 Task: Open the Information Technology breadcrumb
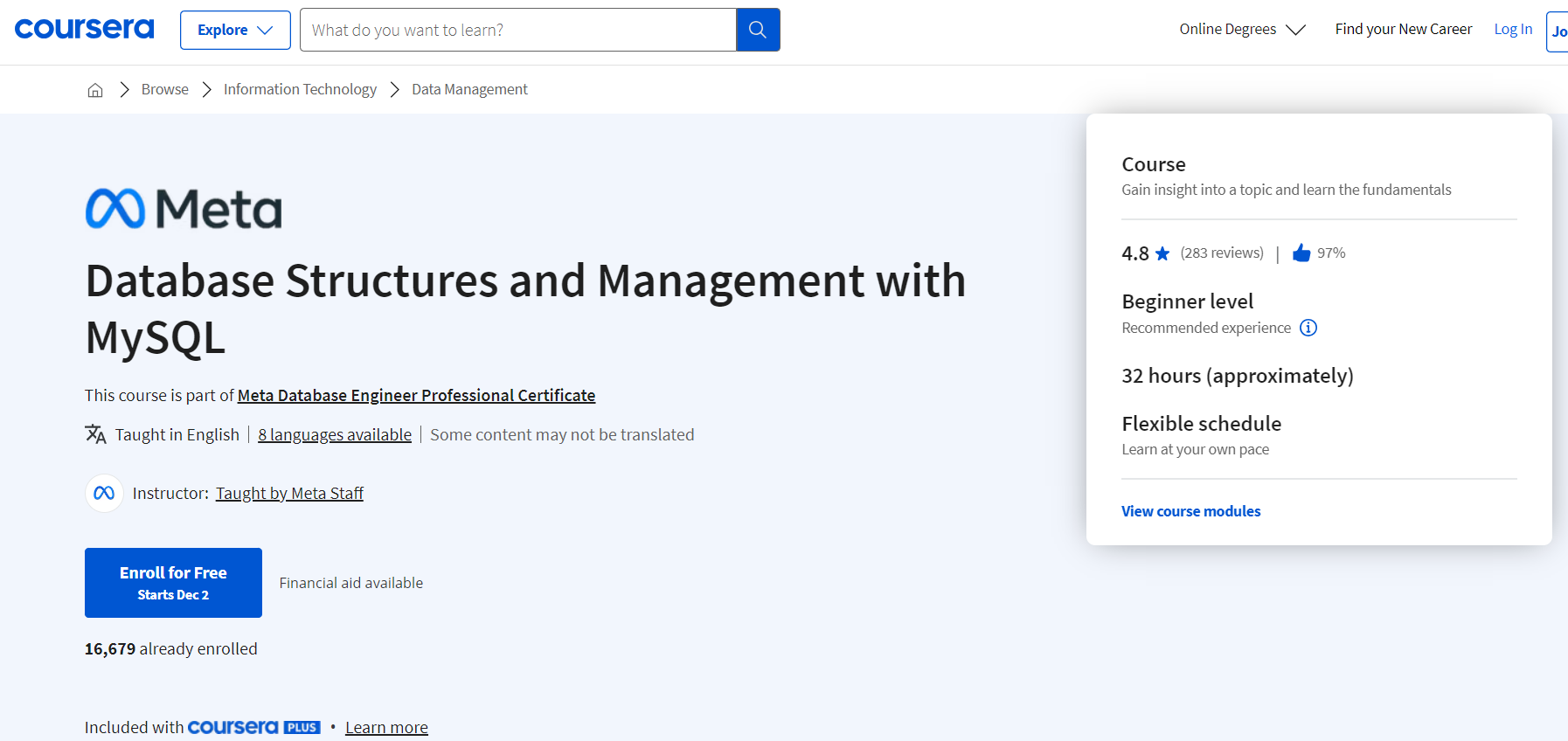coord(300,89)
